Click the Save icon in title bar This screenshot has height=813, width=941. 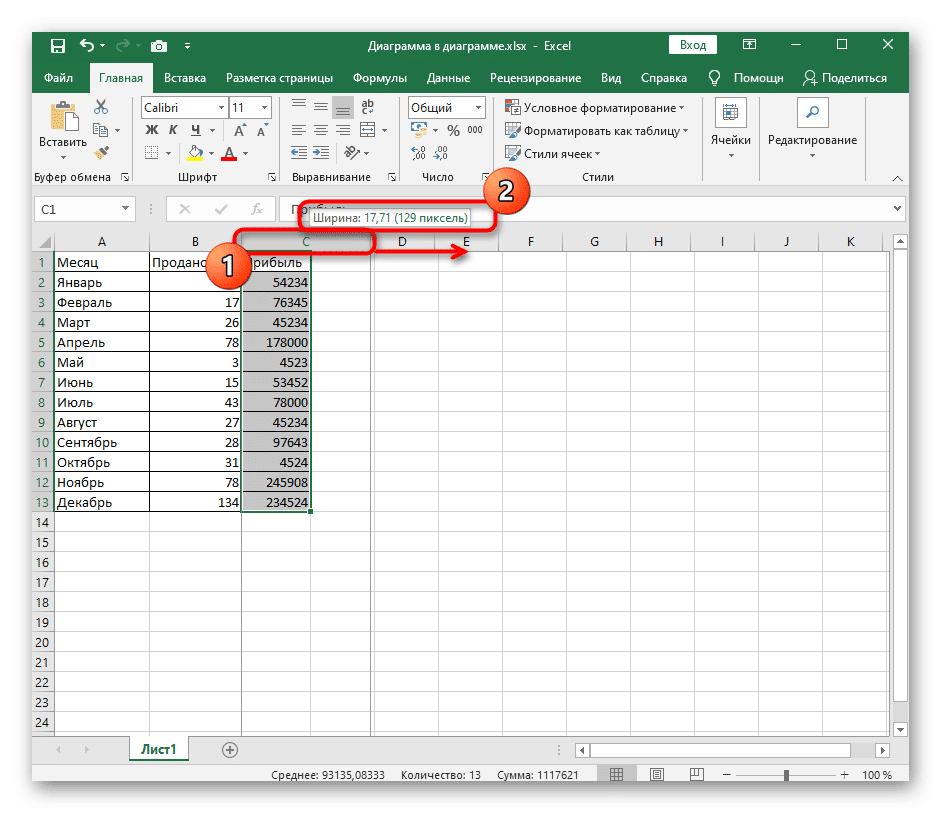pyautogui.click(x=58, y=46)
